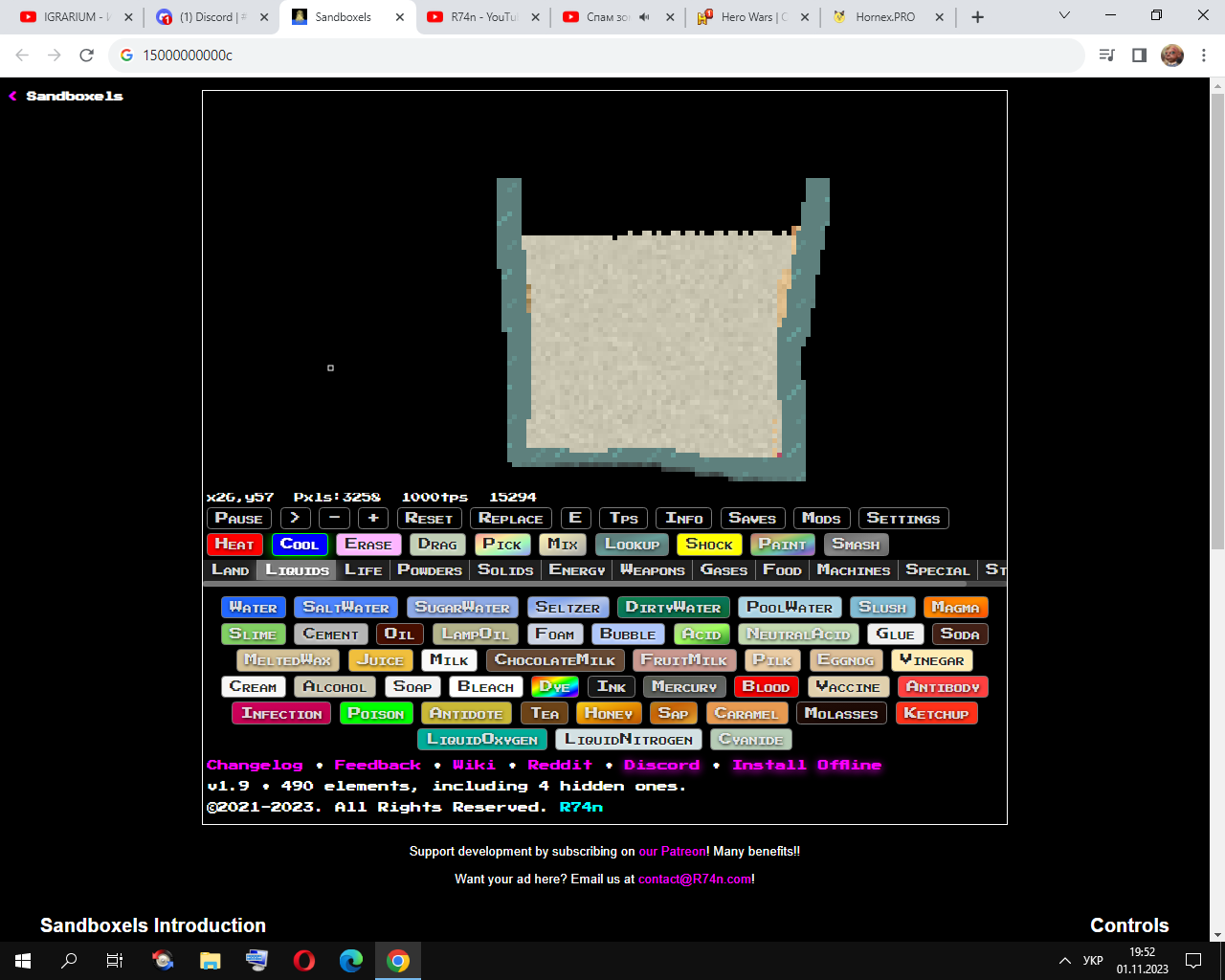Open the Powders category tab
Screen dimensions: 1225x980
click(430, 570)
